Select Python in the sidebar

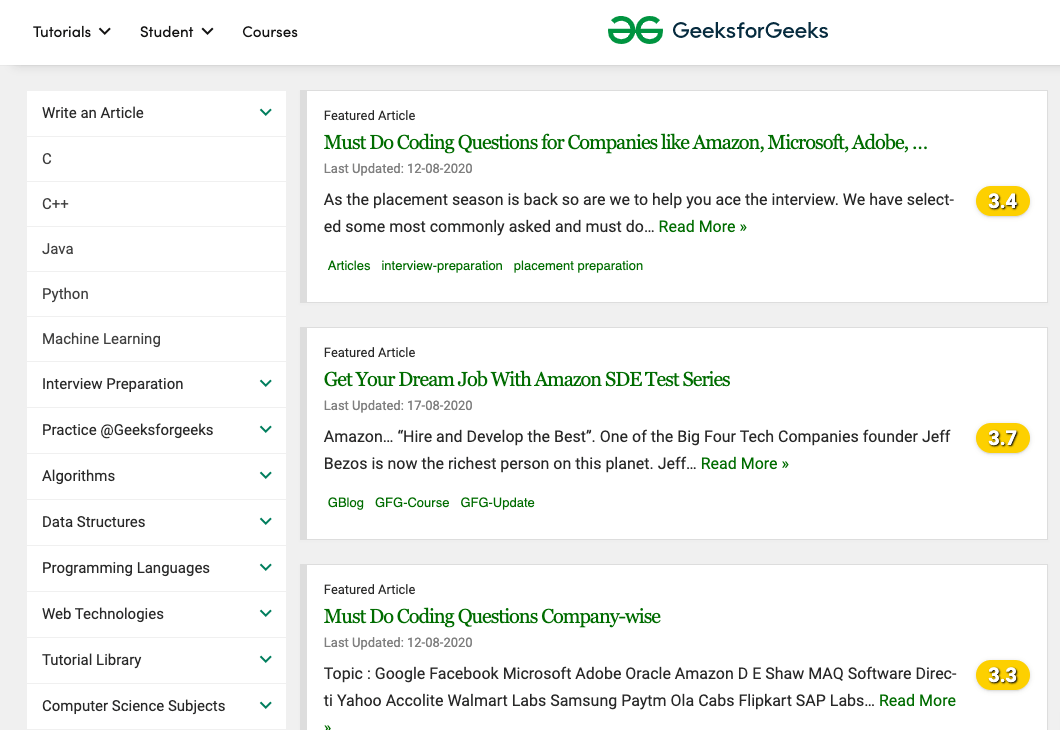pyautogui.click(x=65, y=294)
